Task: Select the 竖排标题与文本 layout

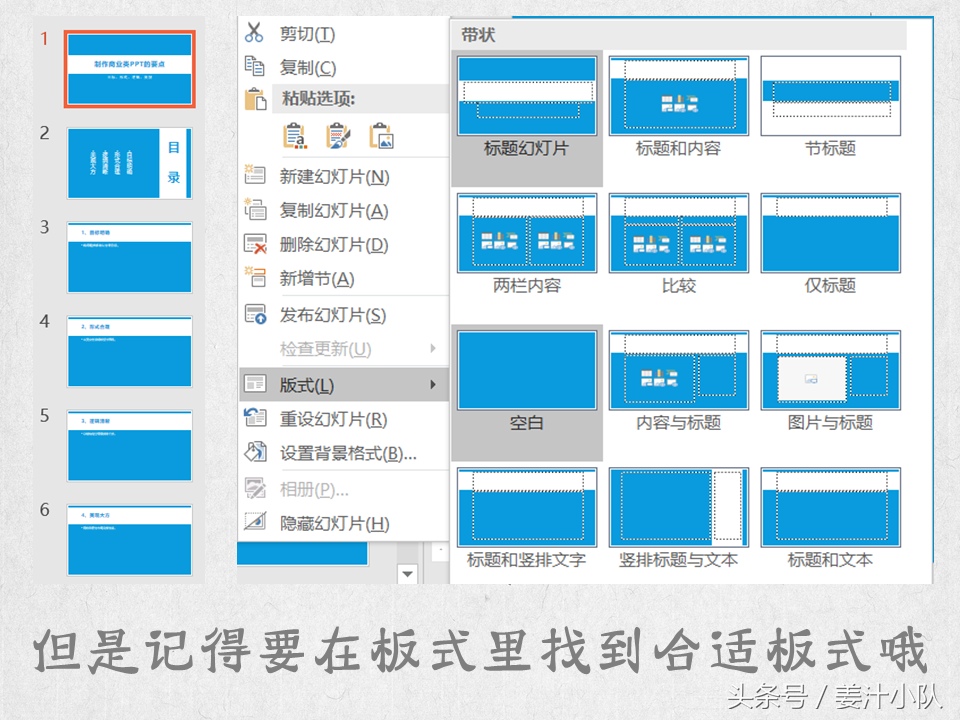Action: point(678,519)
